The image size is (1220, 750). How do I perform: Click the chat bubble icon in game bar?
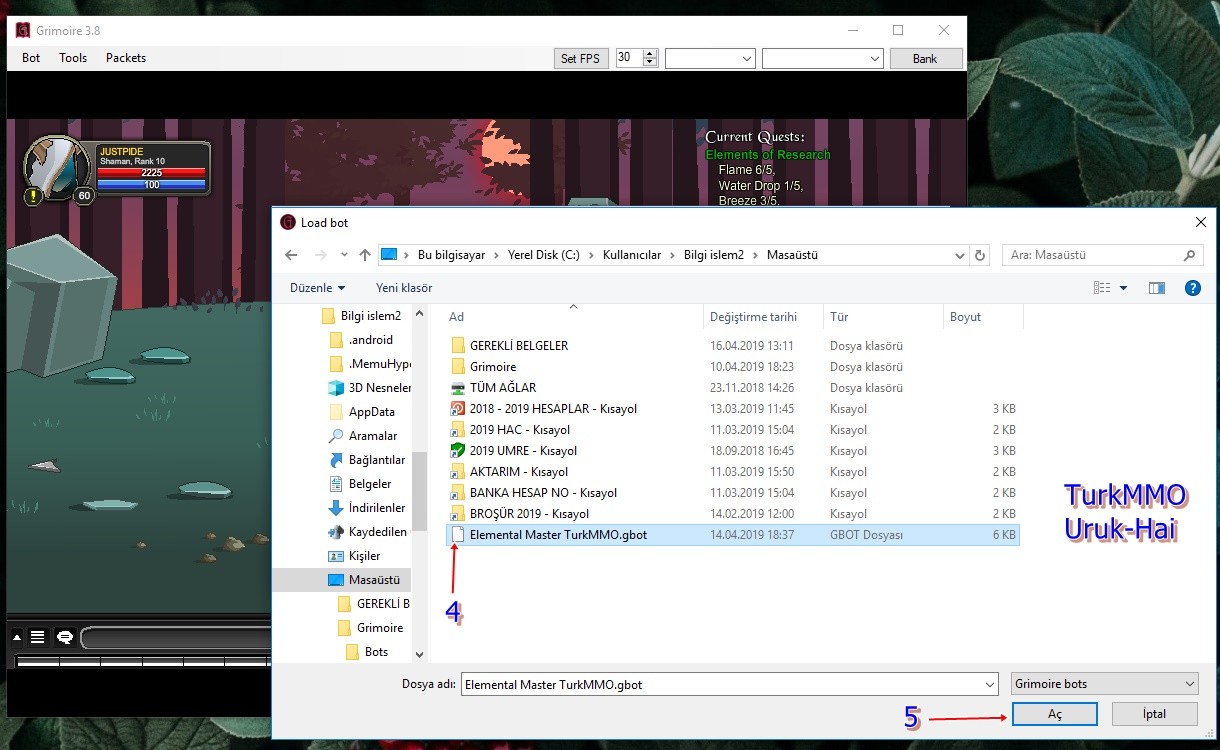pos(65,637)
